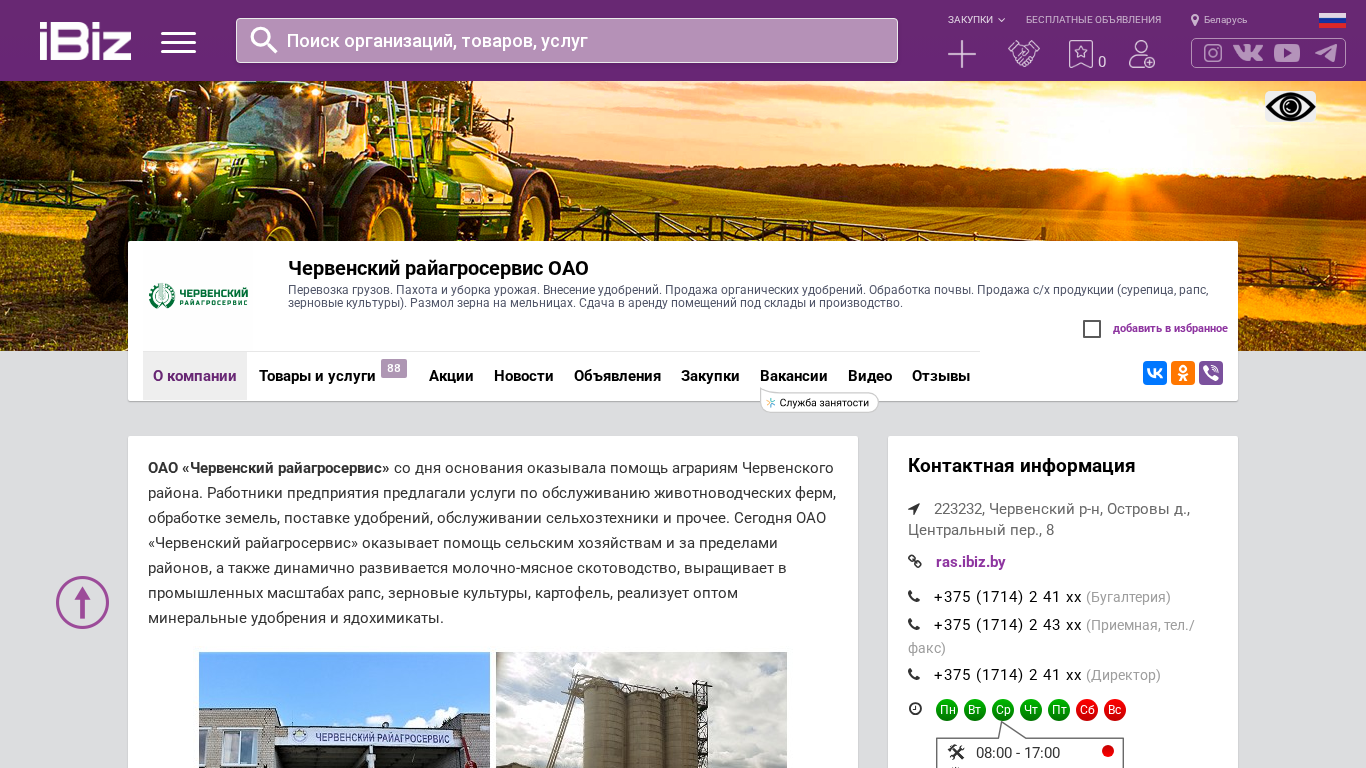Open the 'О компании' tab
Image resolution: width=1366 pixels, height=768 pixels.
click(x=195, y=376)
